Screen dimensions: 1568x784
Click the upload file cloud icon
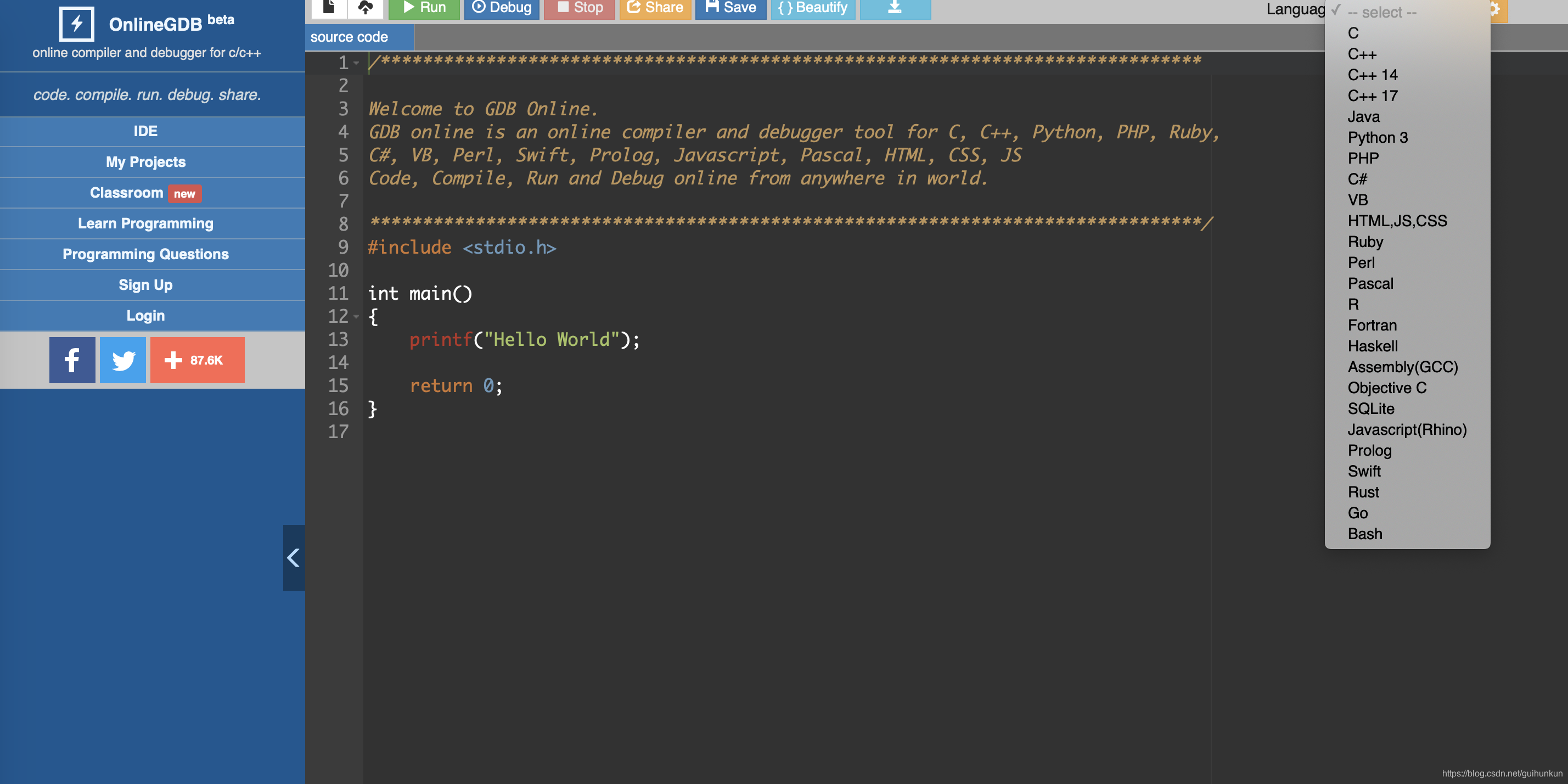tap(365, 7)
